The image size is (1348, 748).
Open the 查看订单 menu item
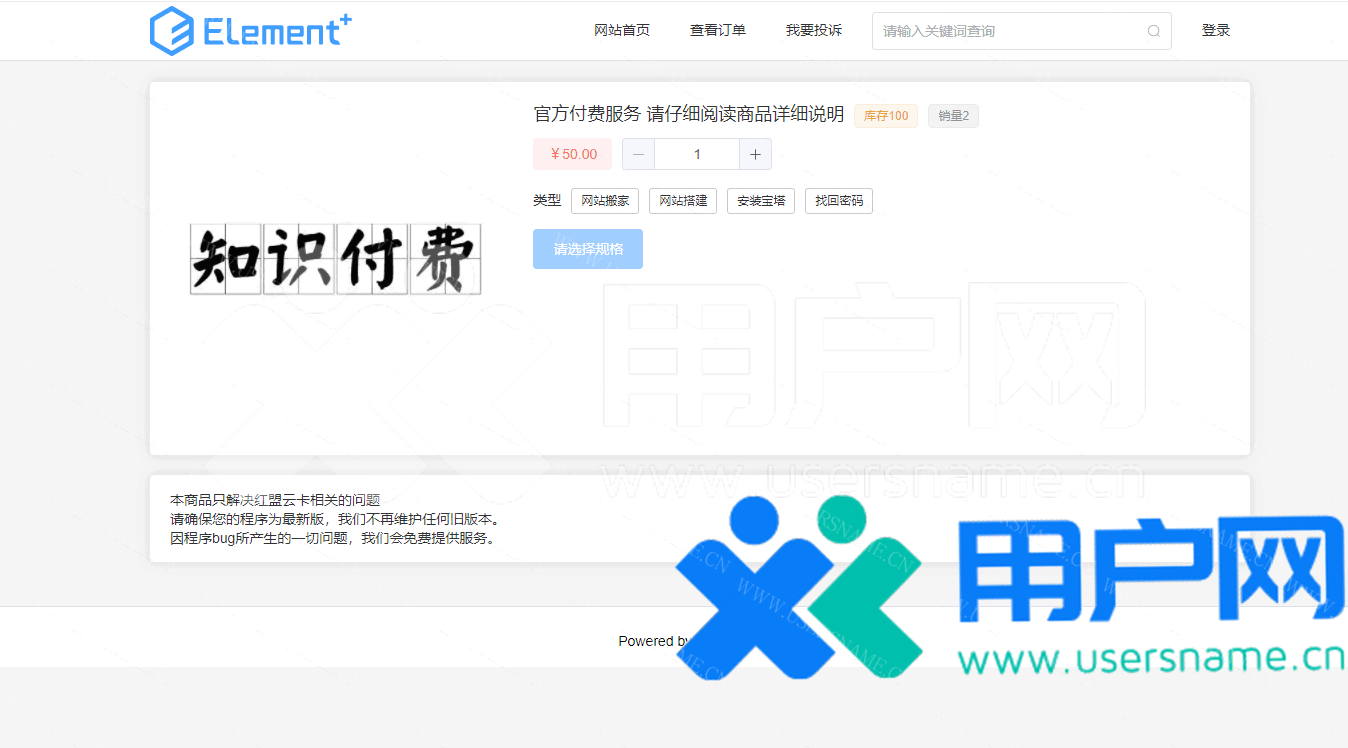pos(718,30)
